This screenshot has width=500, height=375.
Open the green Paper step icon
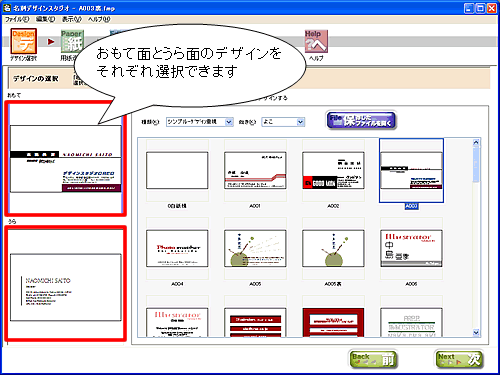[72, 41]
